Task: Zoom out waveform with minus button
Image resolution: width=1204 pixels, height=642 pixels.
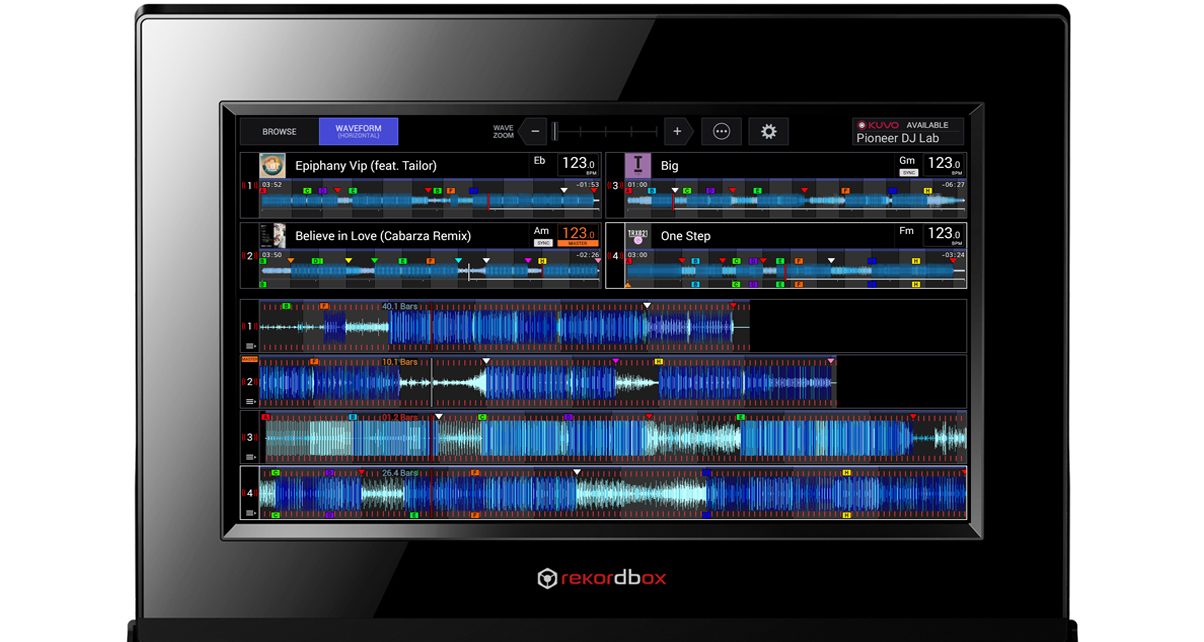Action: pyautogui.click(x=534, y=131)
